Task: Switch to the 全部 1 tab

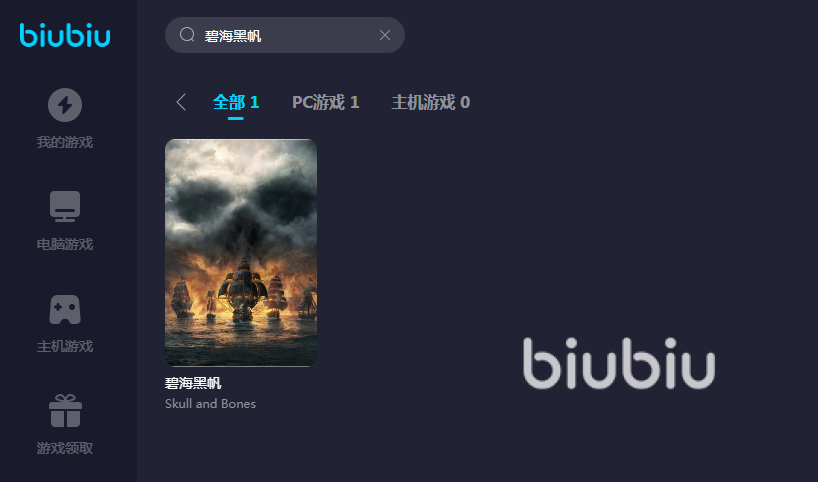Action: tap(236, 102)
